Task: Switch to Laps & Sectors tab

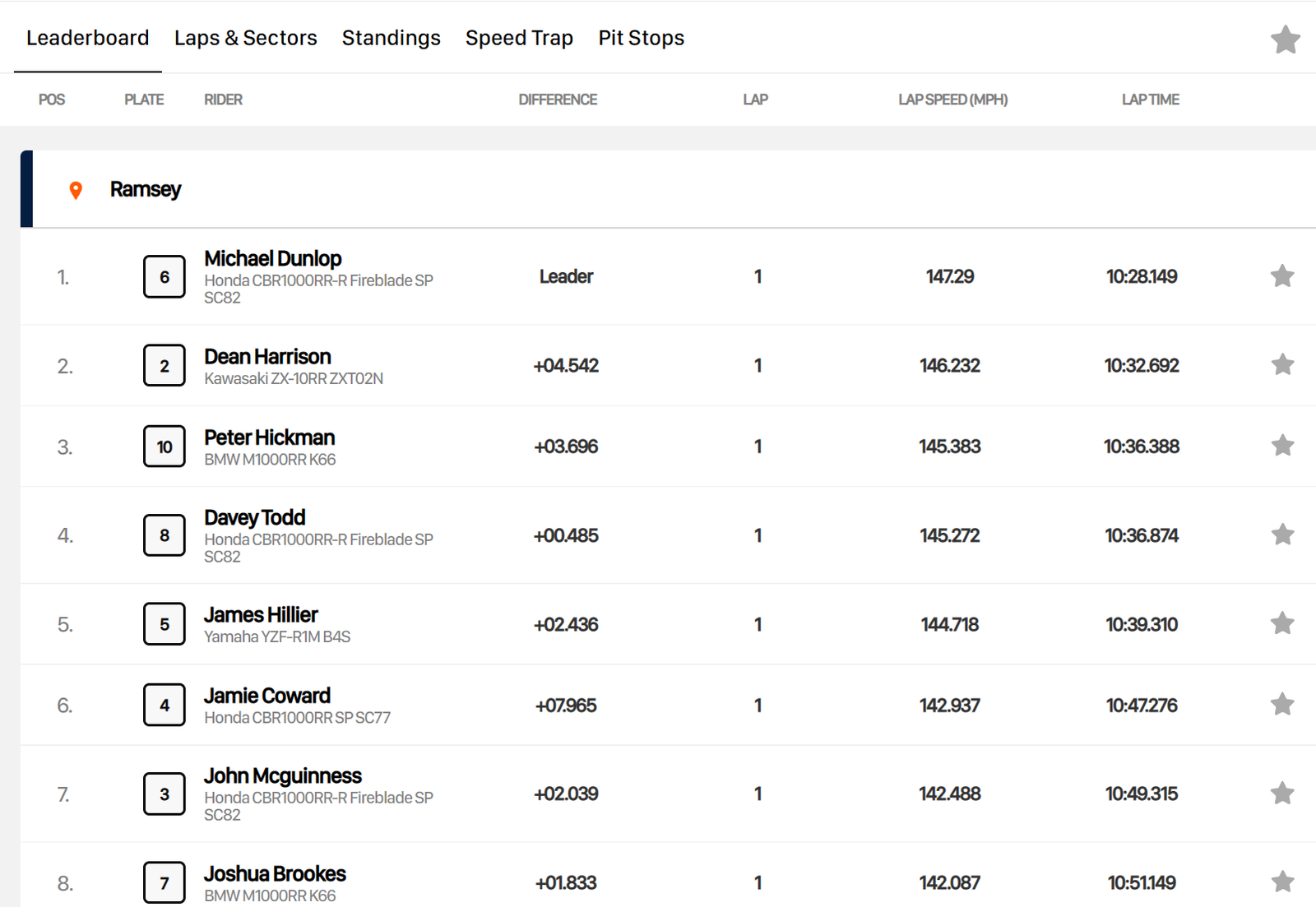Action: click(x=245, y=38)
